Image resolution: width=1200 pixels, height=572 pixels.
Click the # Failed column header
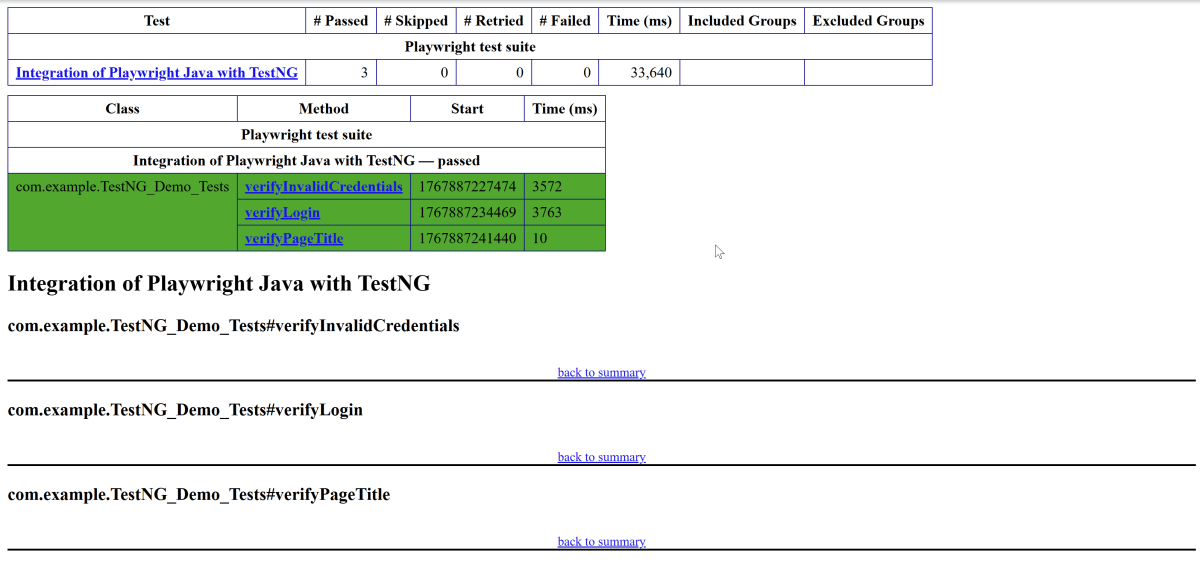[564, 21]
